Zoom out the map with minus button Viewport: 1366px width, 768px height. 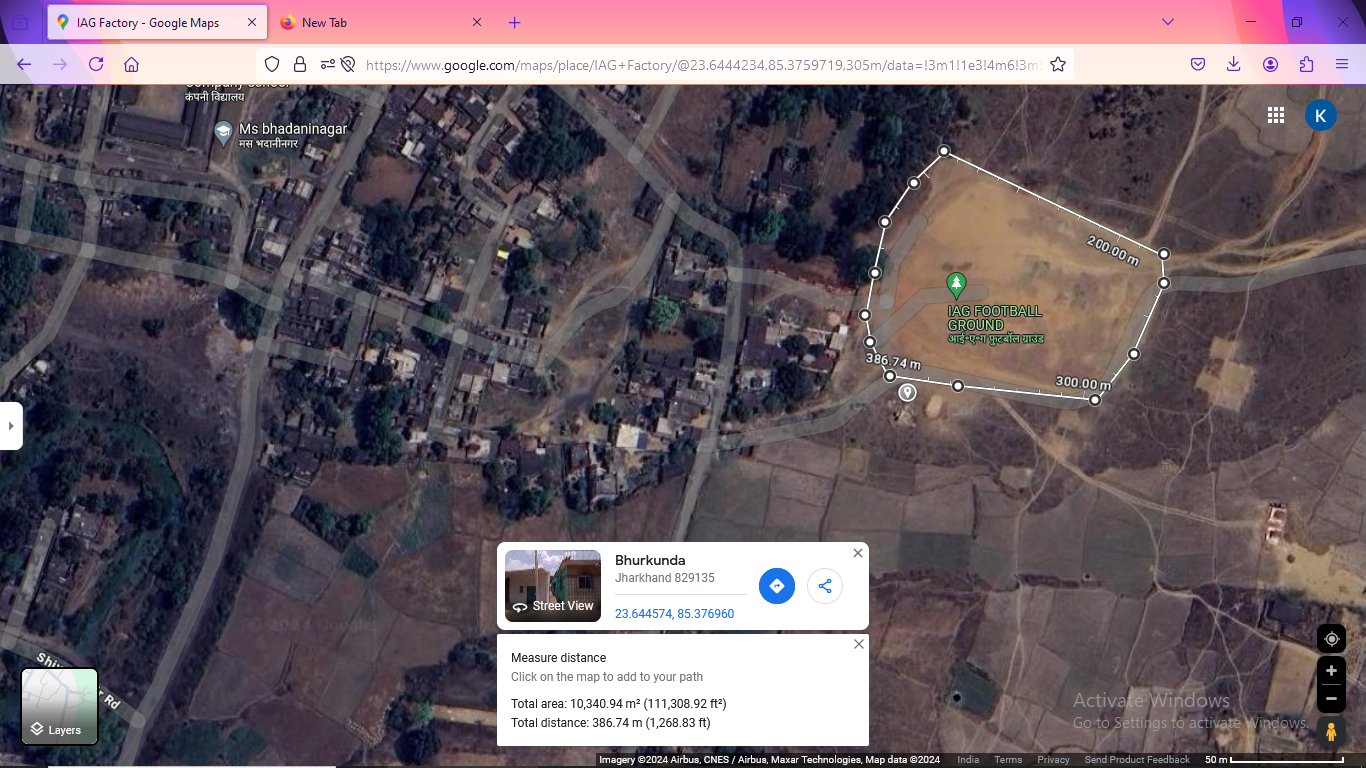[1331, 697]
